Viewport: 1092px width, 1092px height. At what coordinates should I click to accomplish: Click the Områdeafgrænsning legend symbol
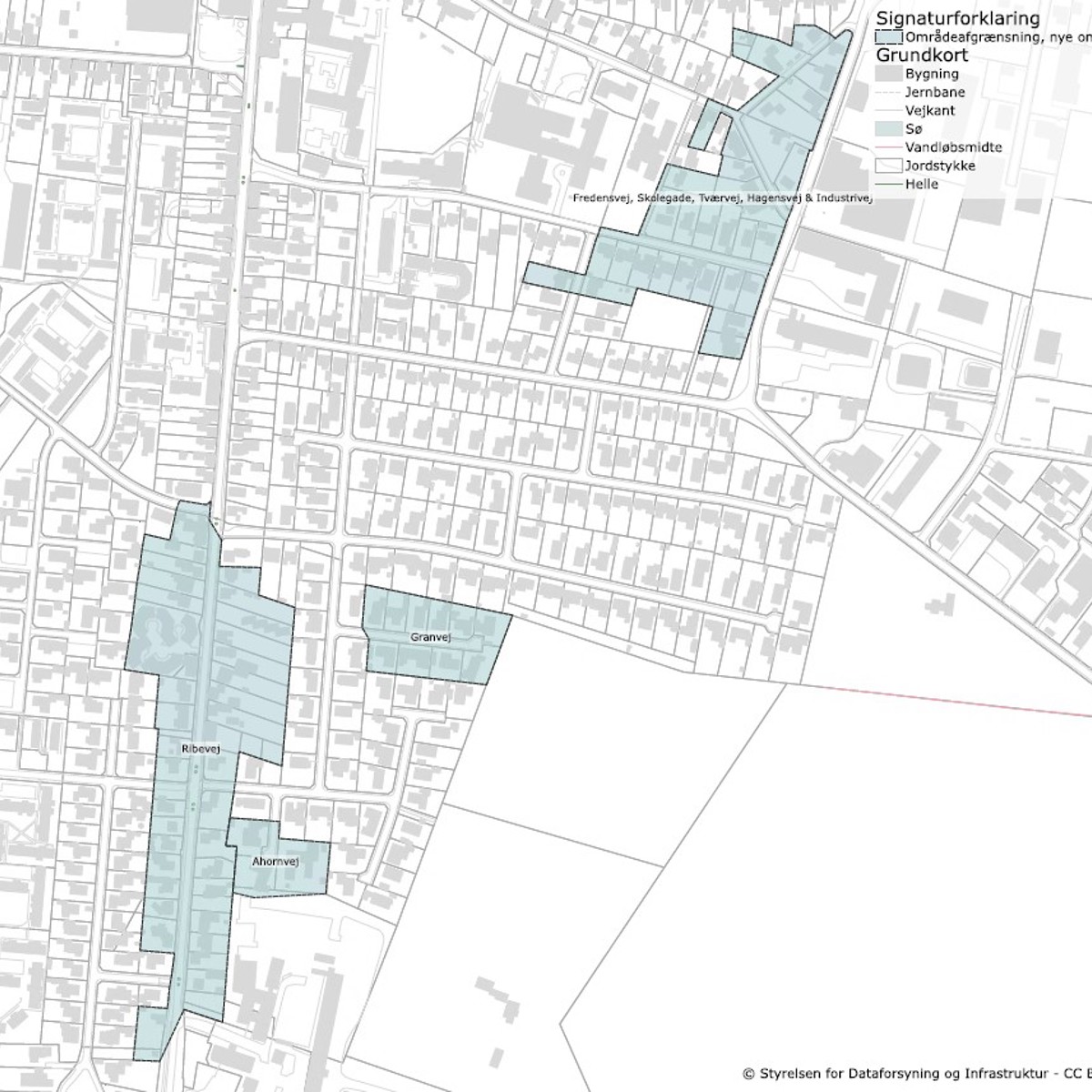coord(888,37)
